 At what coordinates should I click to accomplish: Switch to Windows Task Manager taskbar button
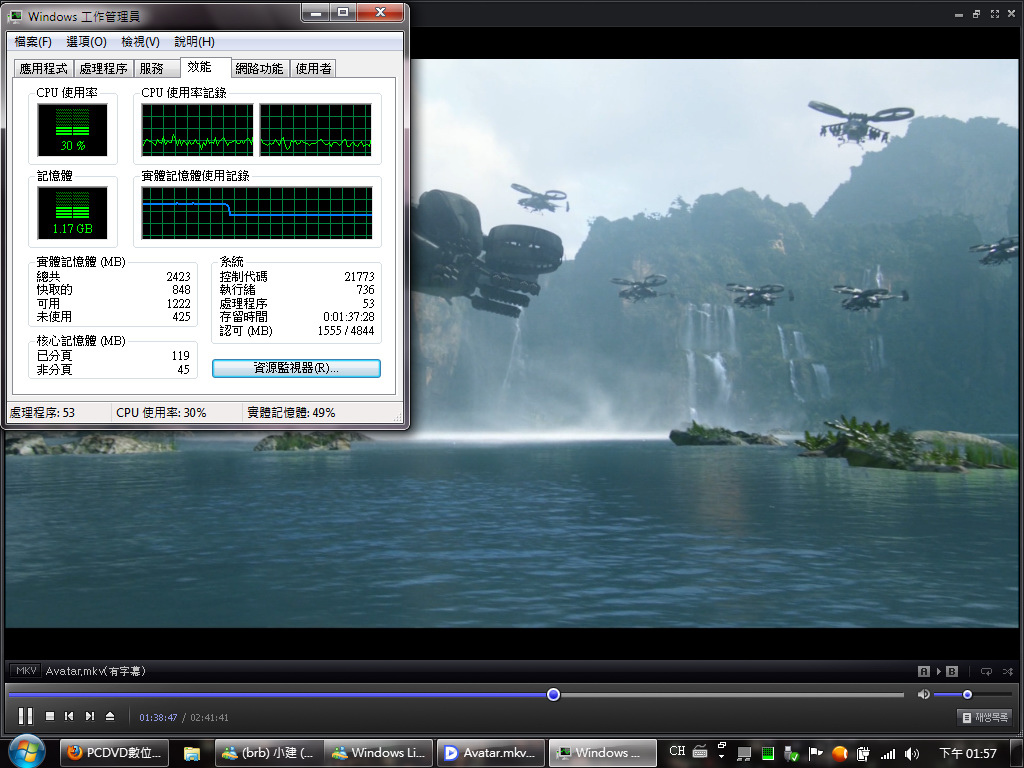tap(602, 753)
